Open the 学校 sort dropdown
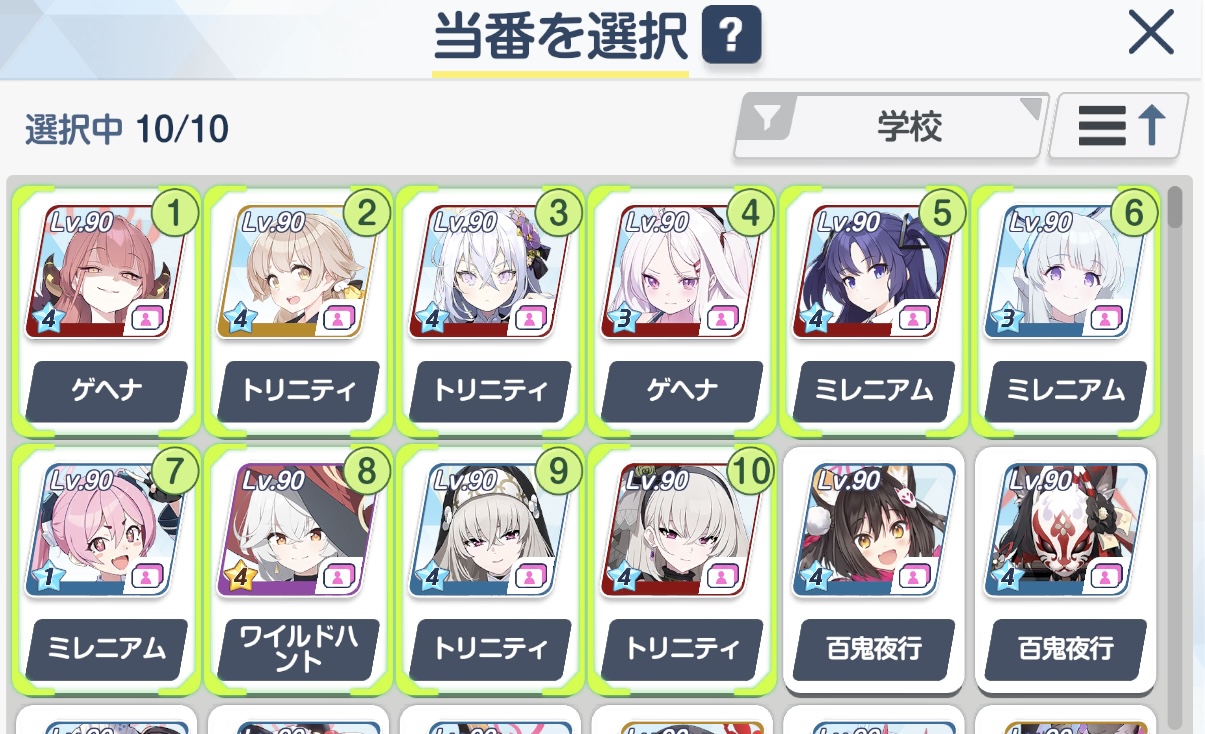Viewport: 1205px width, 734px height. 892,127
